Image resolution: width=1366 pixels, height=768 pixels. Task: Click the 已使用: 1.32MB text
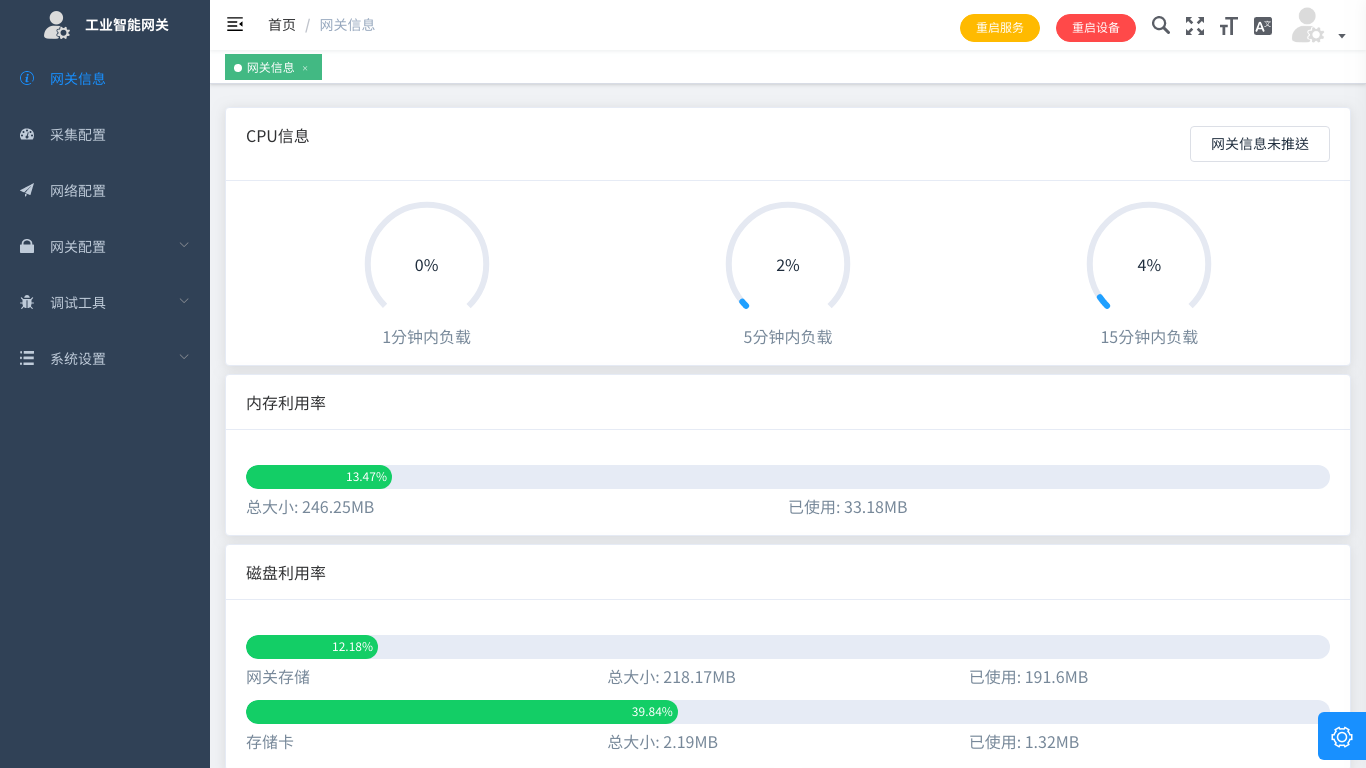click(1024, 742)
